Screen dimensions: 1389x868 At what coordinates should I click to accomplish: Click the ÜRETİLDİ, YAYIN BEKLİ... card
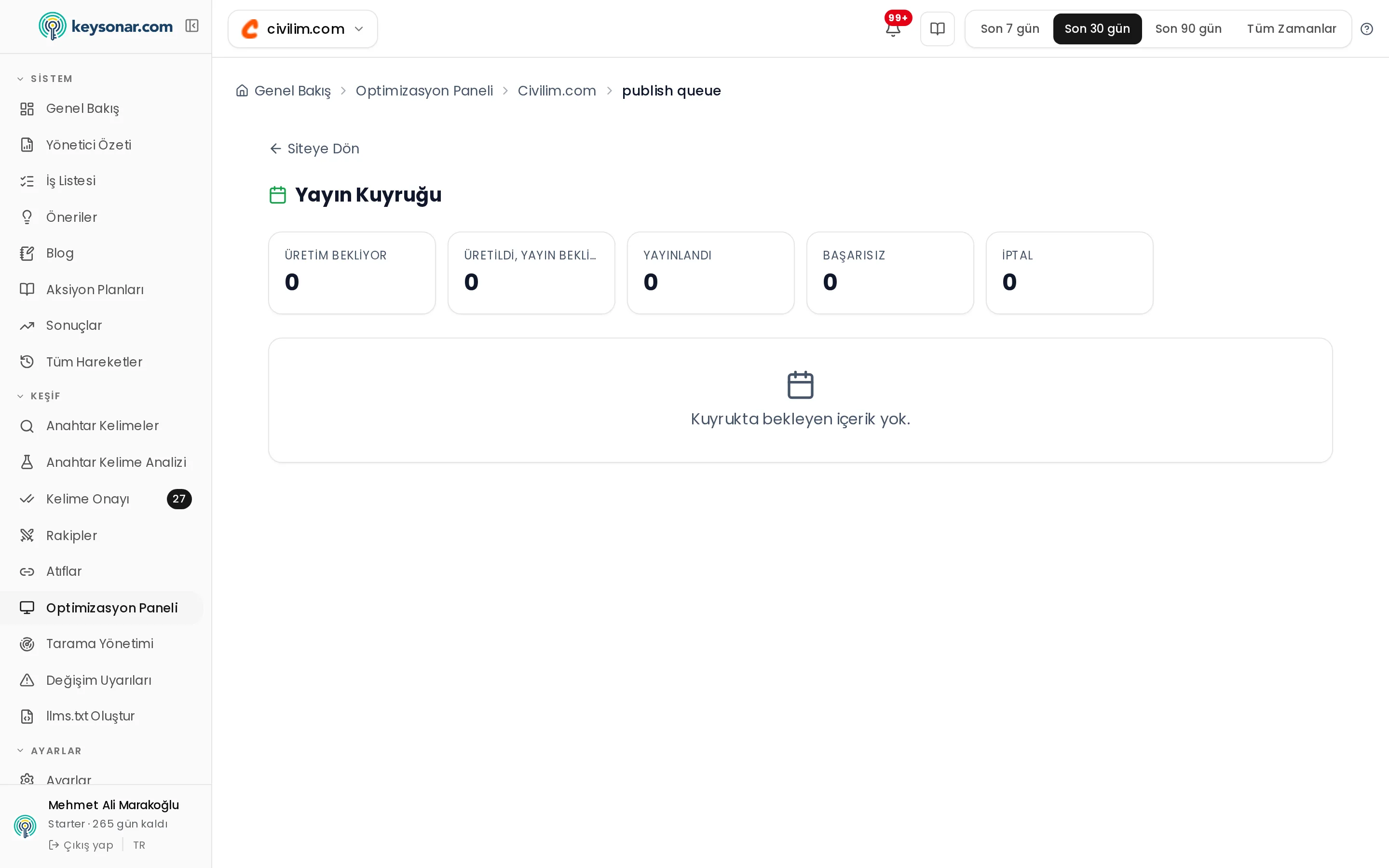(x=531, y=272)
